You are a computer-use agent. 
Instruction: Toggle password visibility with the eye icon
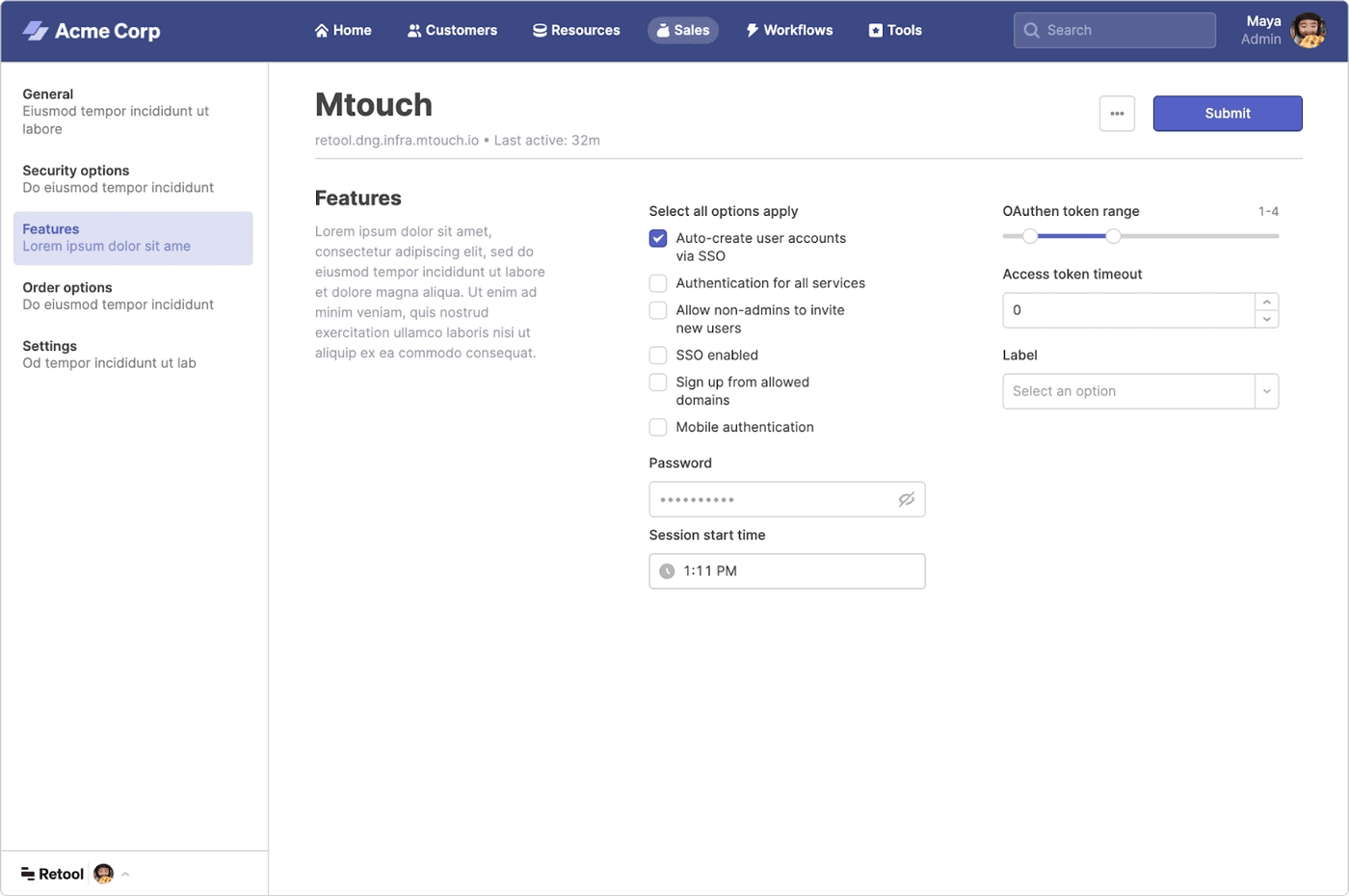[x=906, y=499]
